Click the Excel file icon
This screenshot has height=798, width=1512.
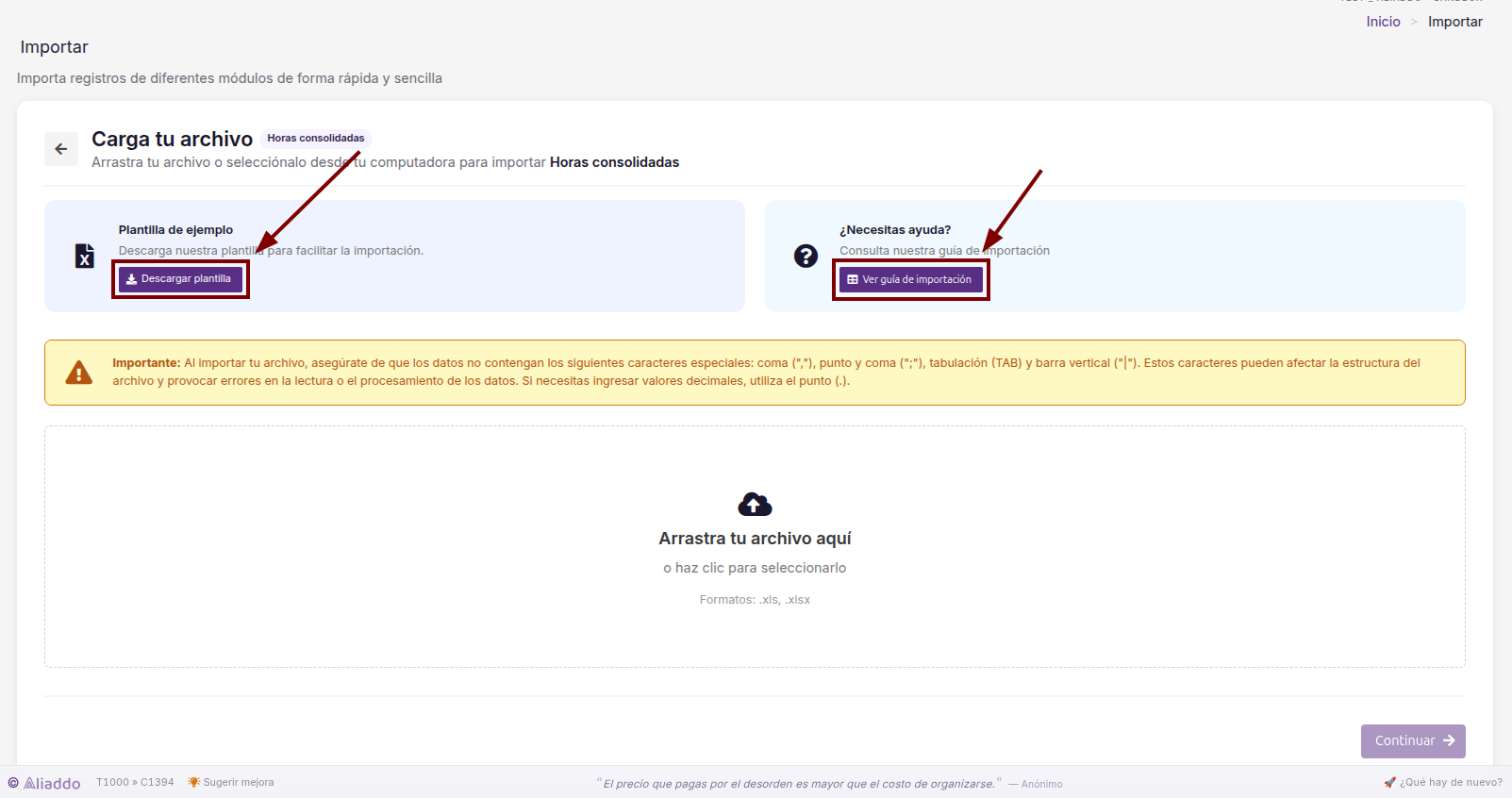tap(85, 256)
